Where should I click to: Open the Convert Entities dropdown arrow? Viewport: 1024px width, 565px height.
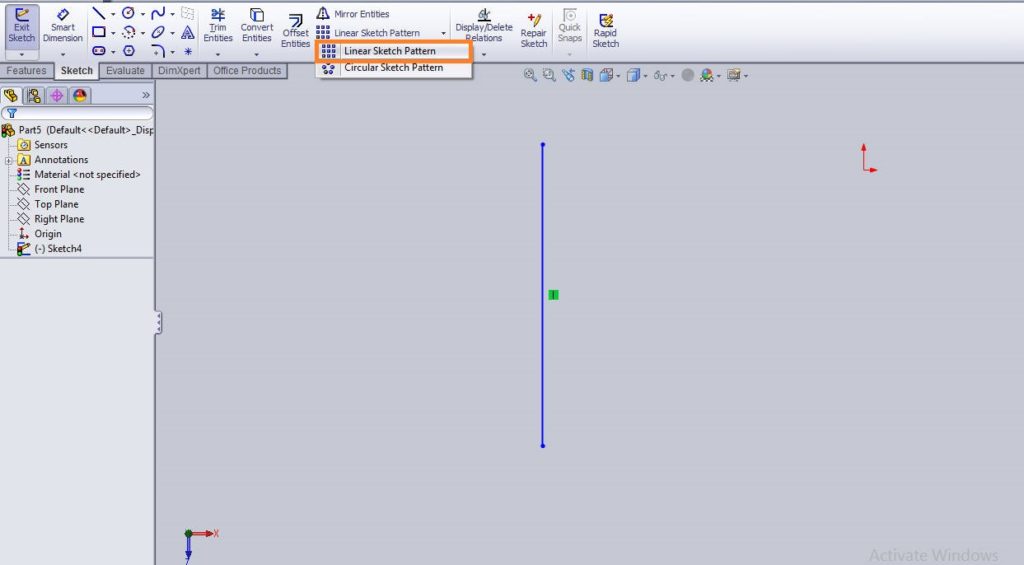256,54
